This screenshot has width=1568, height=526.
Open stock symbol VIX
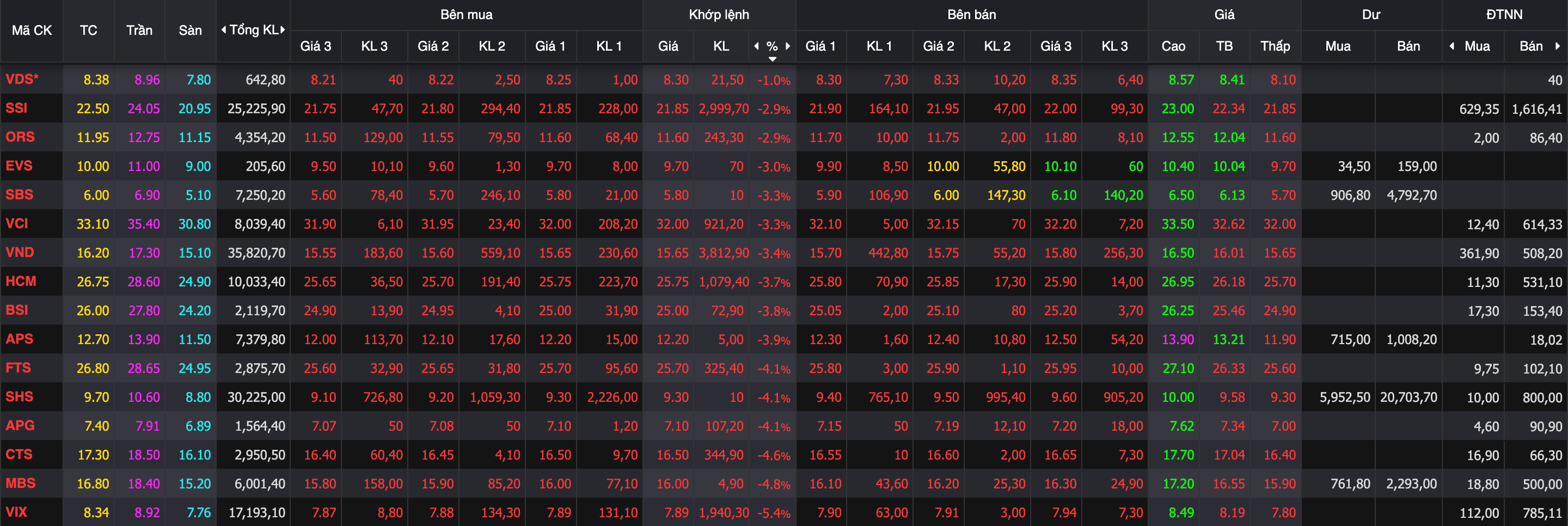pyautogui.click(x=16, y=512)
